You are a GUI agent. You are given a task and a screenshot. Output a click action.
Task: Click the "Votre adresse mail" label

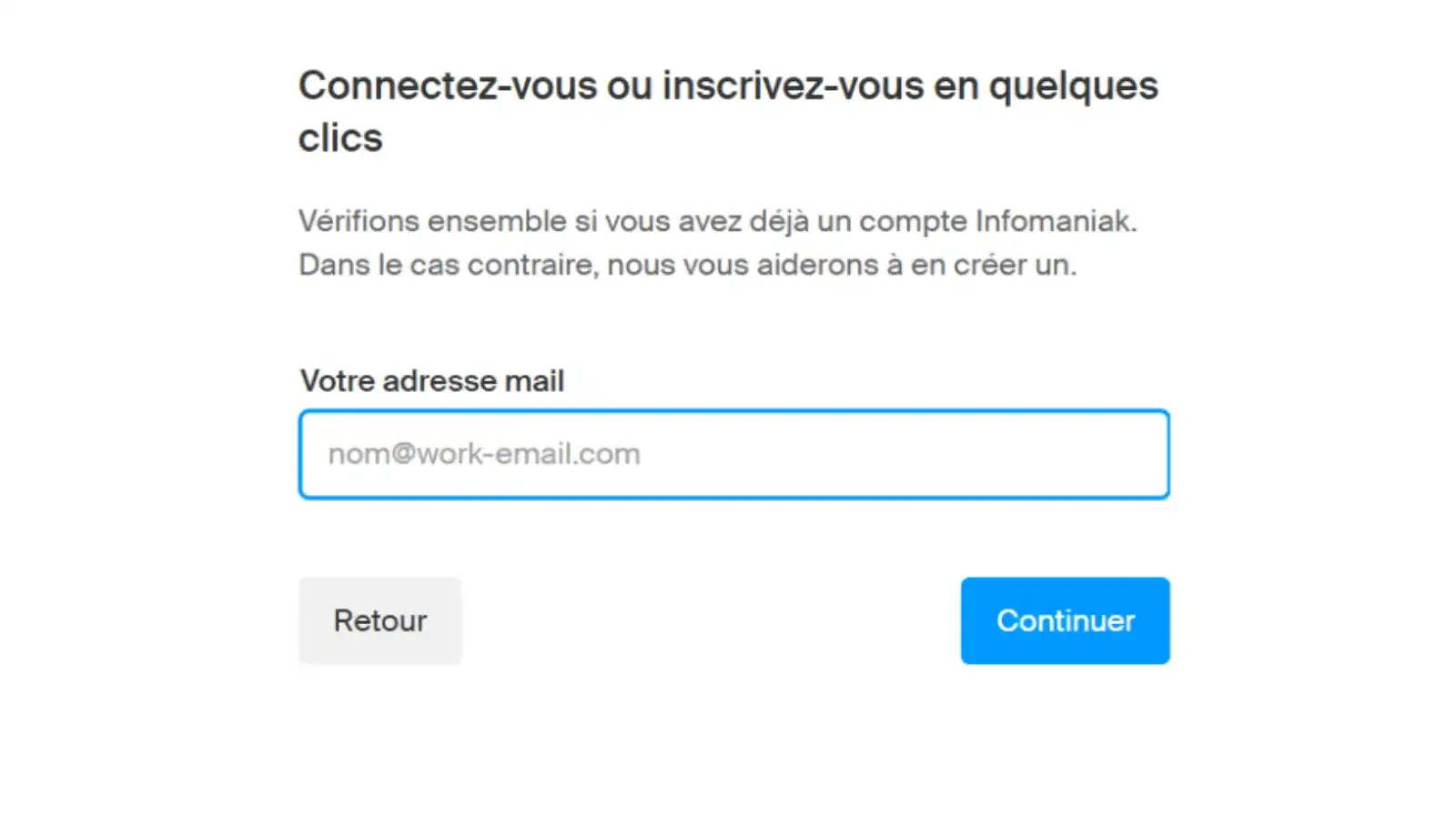(x=432, y=380)
